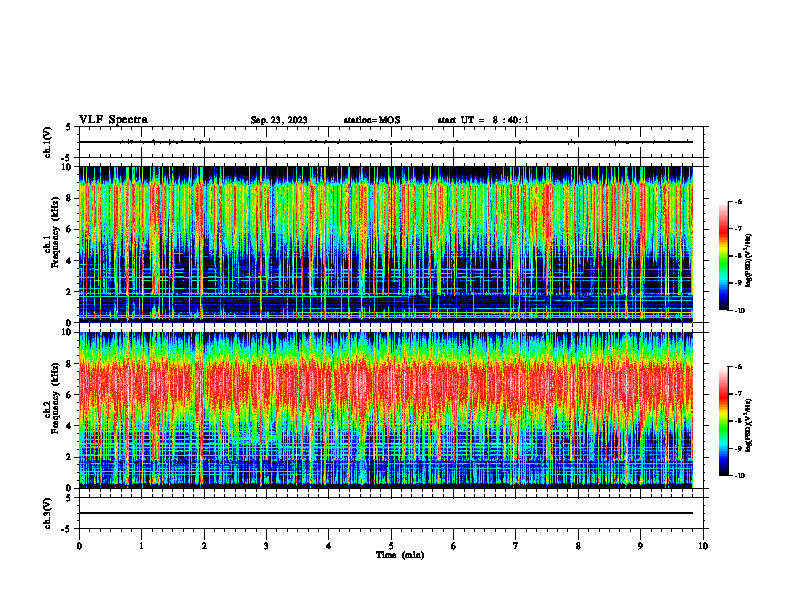This screenshot has width=792, height=612.
Task: Click time axis tick label "2"
Action: pyautogui.click(x=204, y=546)
